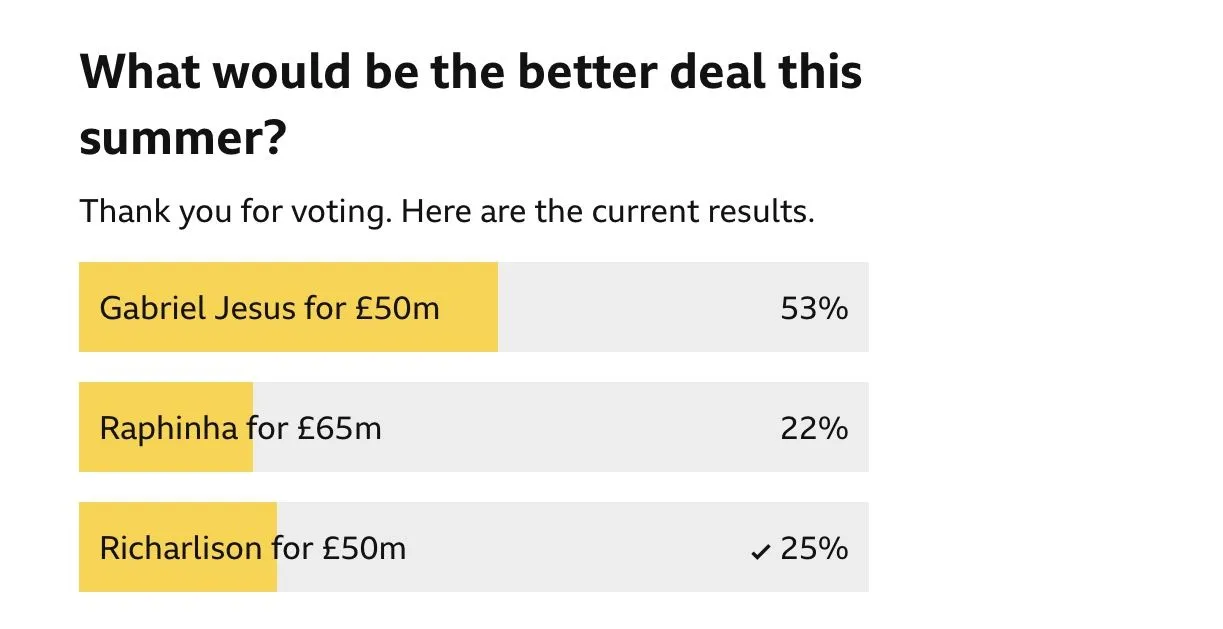The height and width of the screenshot is (629, 1223).
Task: Click the '£65m' price in Raphinha option
Action: (339, 429)
